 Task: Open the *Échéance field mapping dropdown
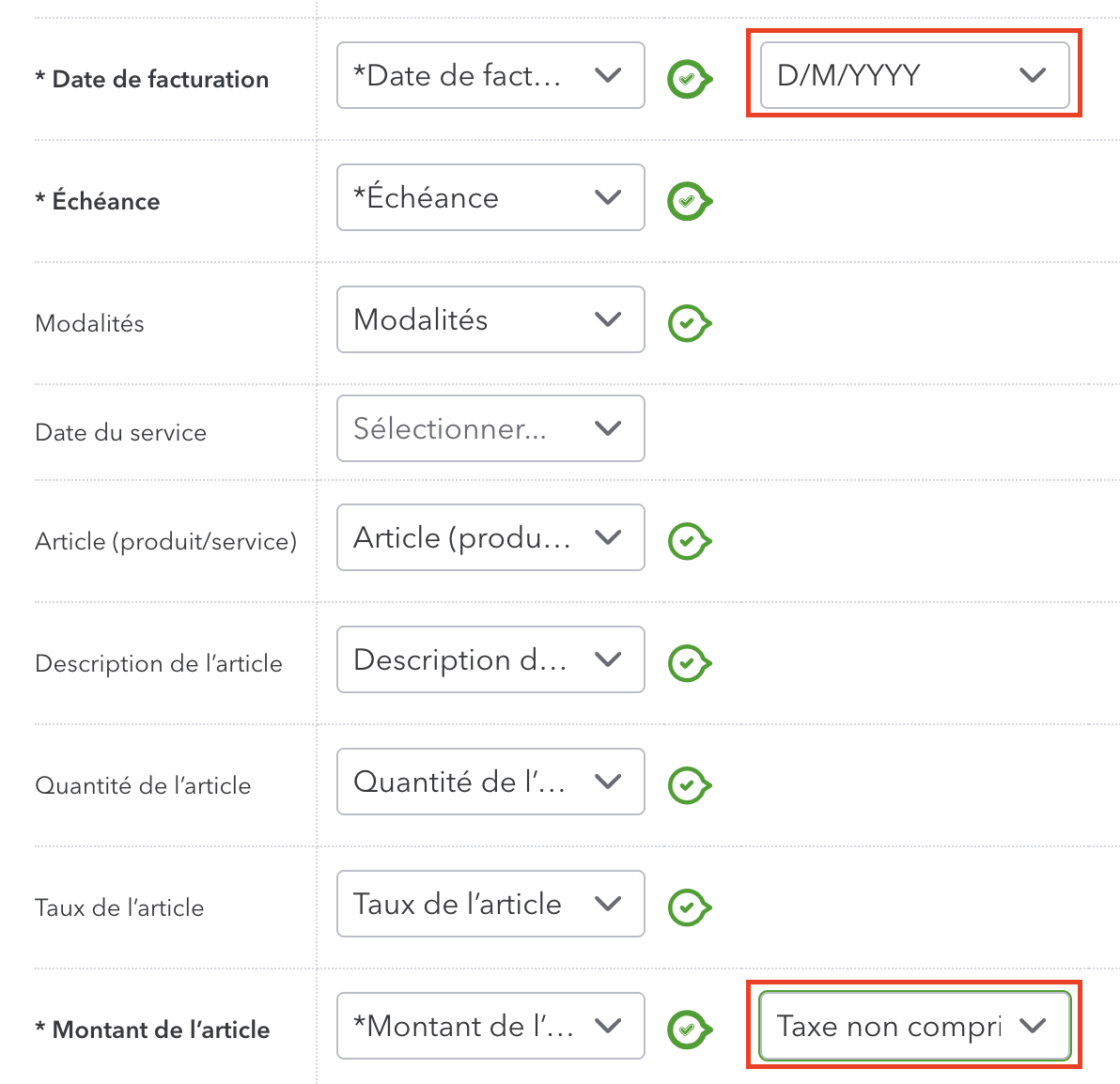tap(490, 197)
